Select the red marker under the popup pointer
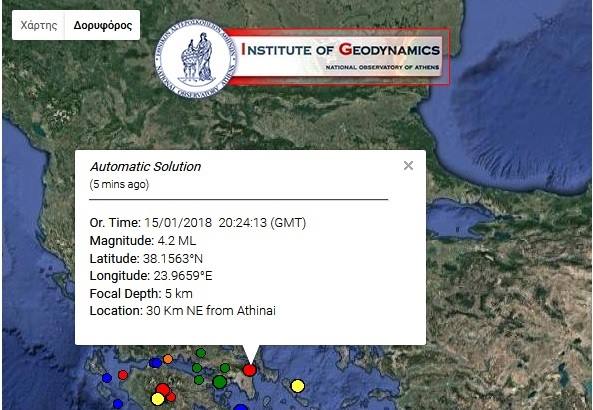The width and height of the screenshot is (593, 410). (249, 370)
